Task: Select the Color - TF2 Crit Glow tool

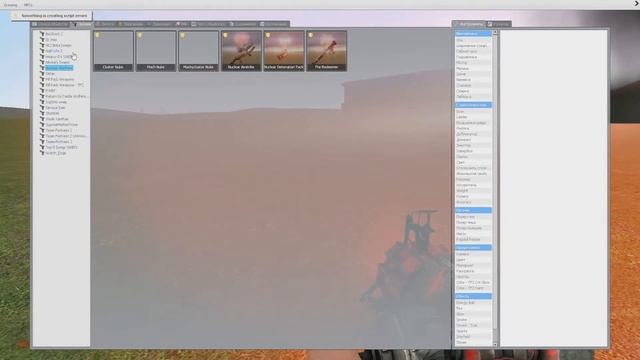Action: 473,282
